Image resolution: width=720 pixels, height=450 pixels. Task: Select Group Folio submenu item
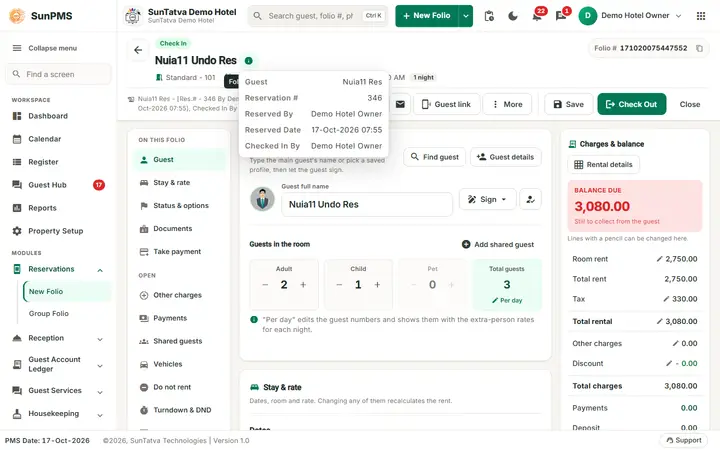(x=67, y=314)
